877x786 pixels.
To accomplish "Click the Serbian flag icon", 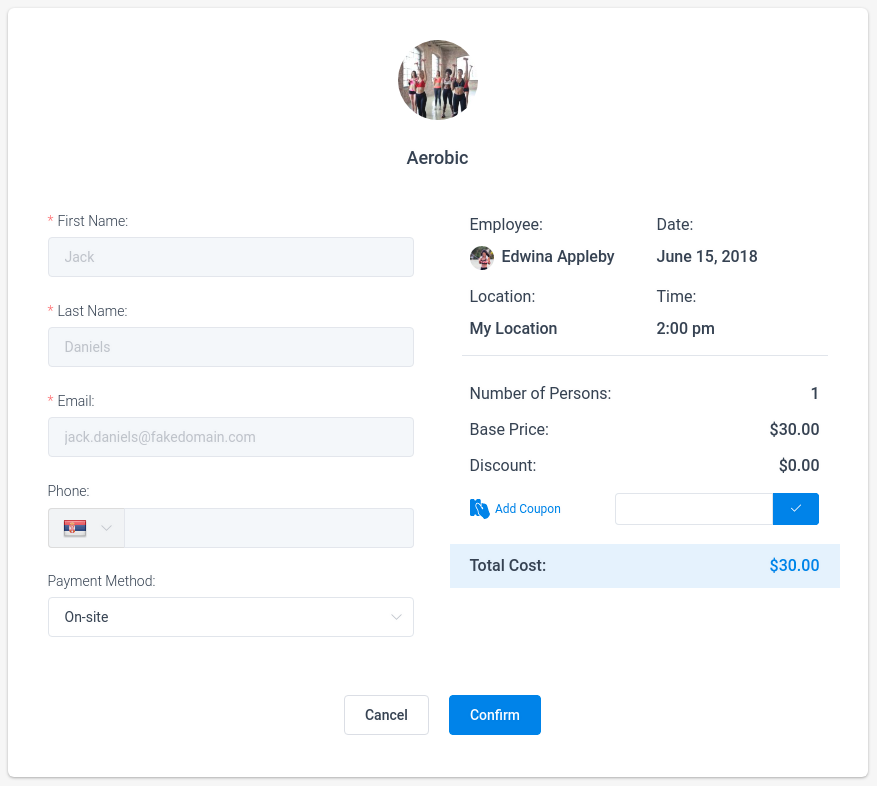I will (75, 528).
